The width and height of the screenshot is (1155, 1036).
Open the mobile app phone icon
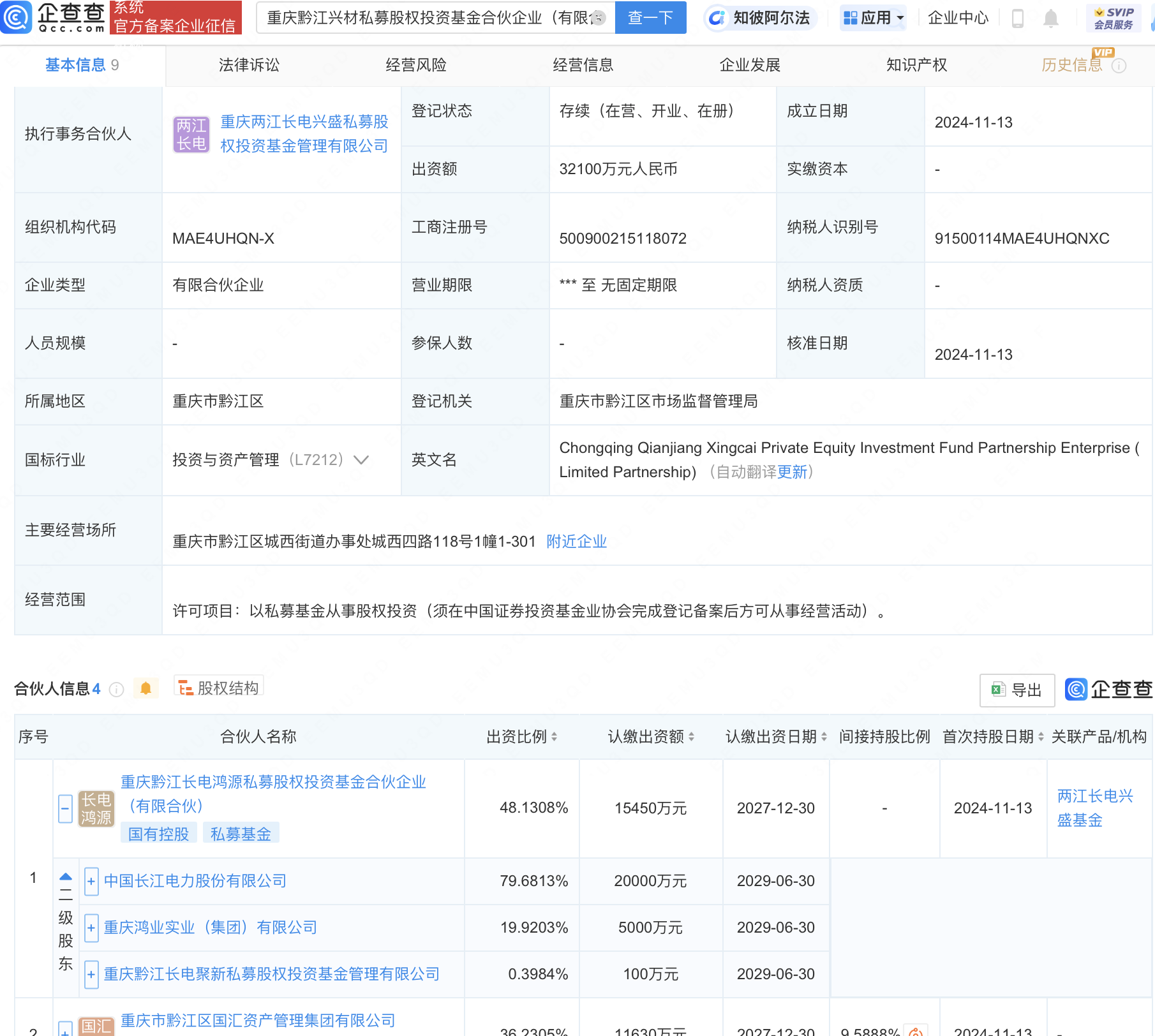click(x=1018, y=18)
